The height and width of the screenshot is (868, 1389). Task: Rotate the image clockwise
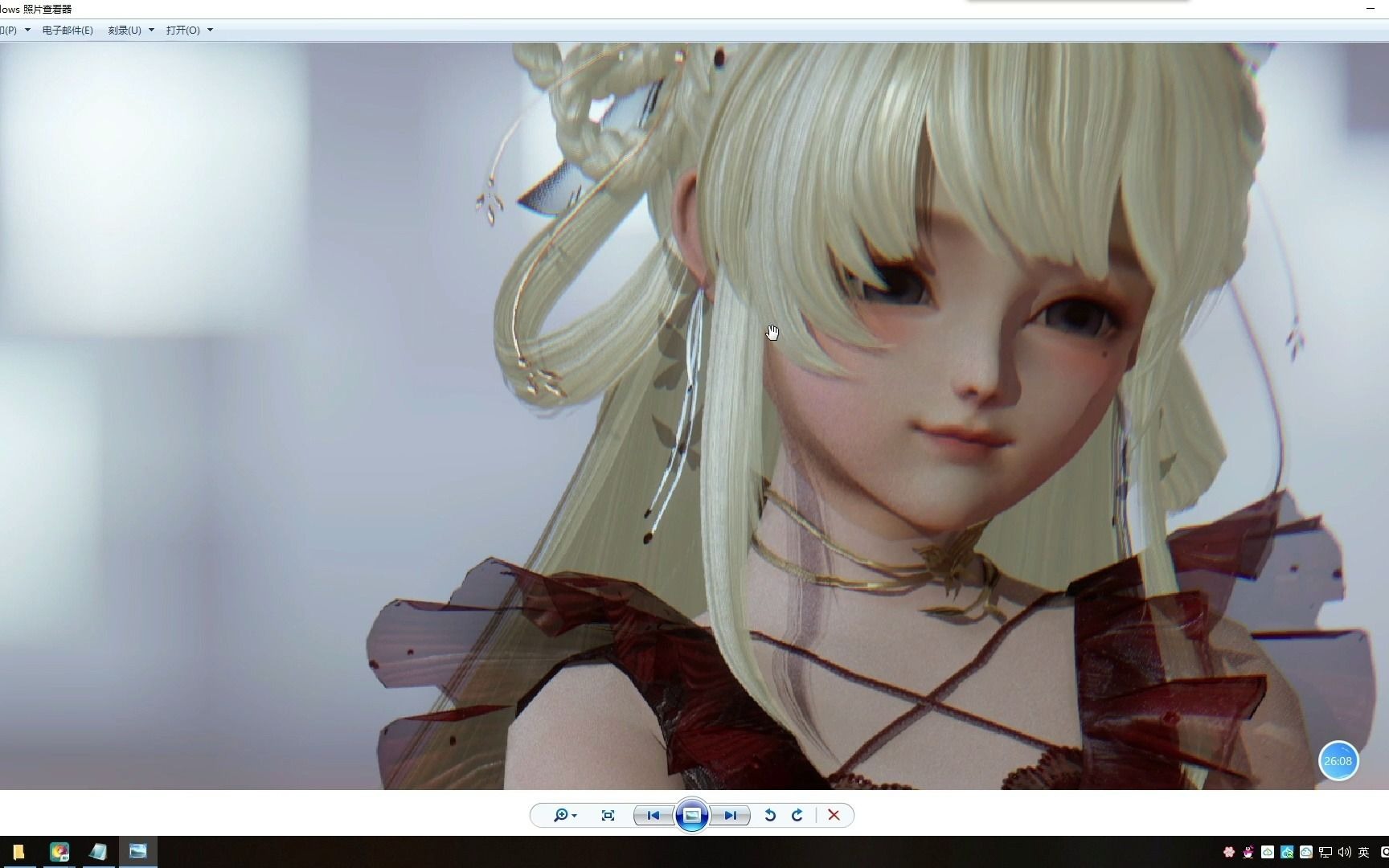tap(797, 815)
